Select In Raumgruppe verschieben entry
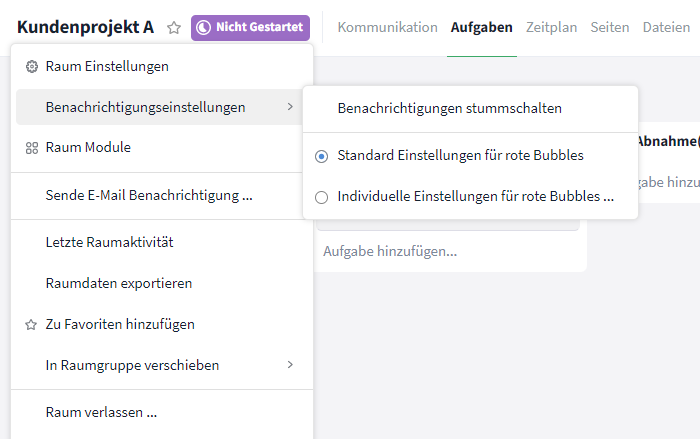 (162, 365)
